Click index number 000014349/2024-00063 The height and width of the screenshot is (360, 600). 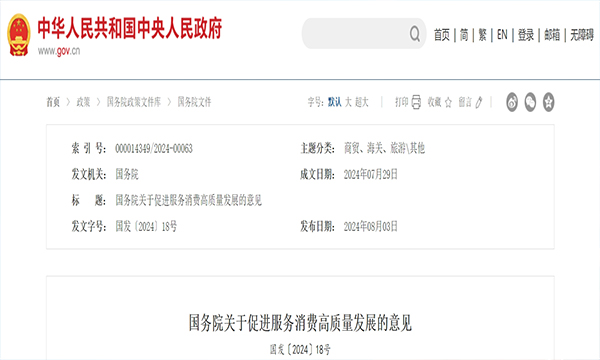click(x=154, y=148)
